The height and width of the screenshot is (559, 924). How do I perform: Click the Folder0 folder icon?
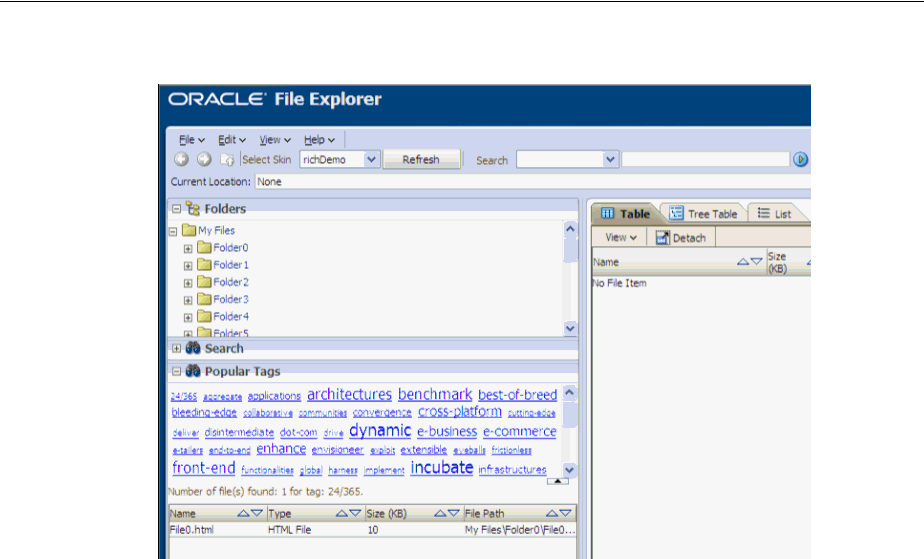click(204, 247)
